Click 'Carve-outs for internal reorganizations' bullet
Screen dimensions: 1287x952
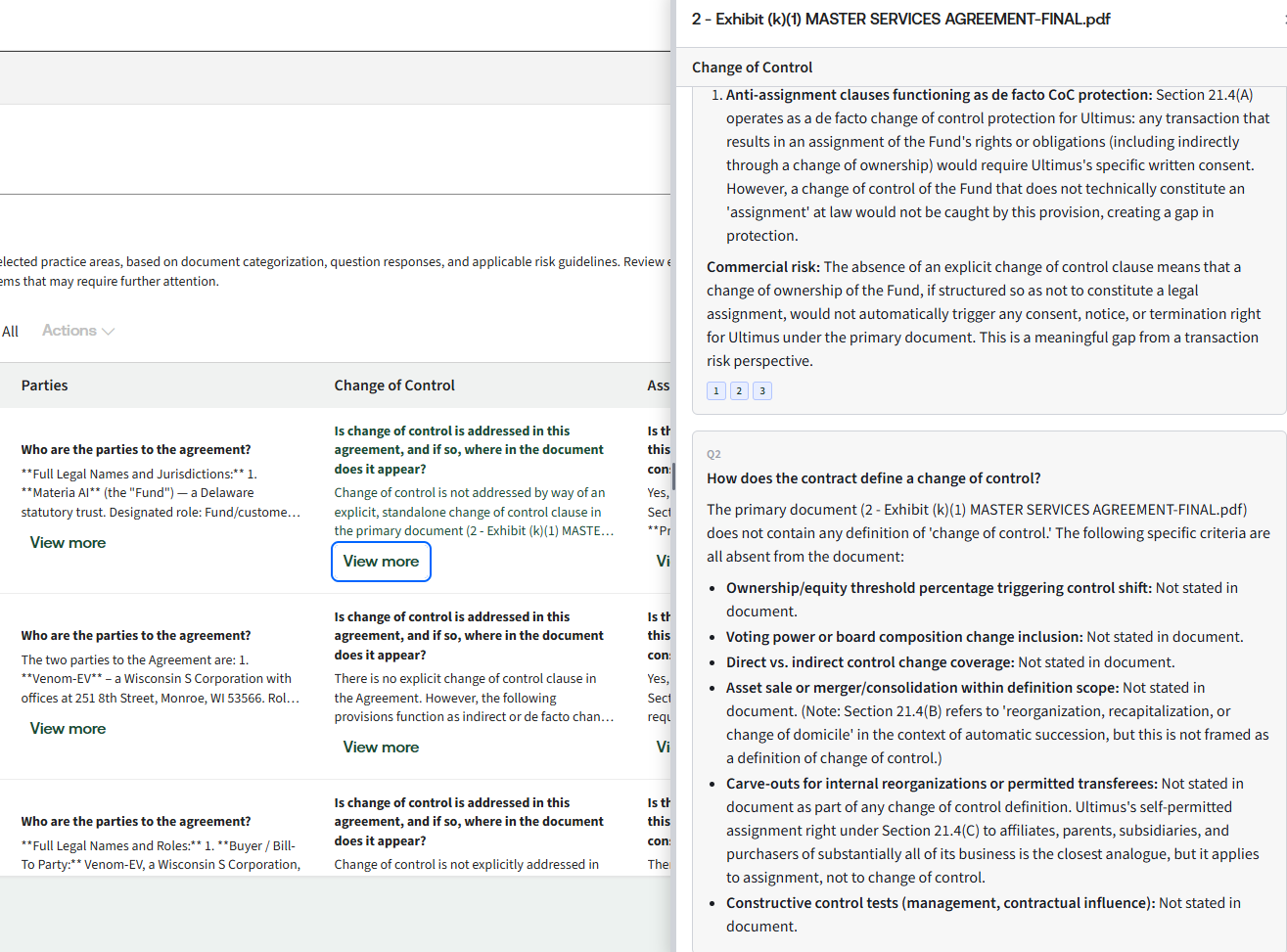992,831
